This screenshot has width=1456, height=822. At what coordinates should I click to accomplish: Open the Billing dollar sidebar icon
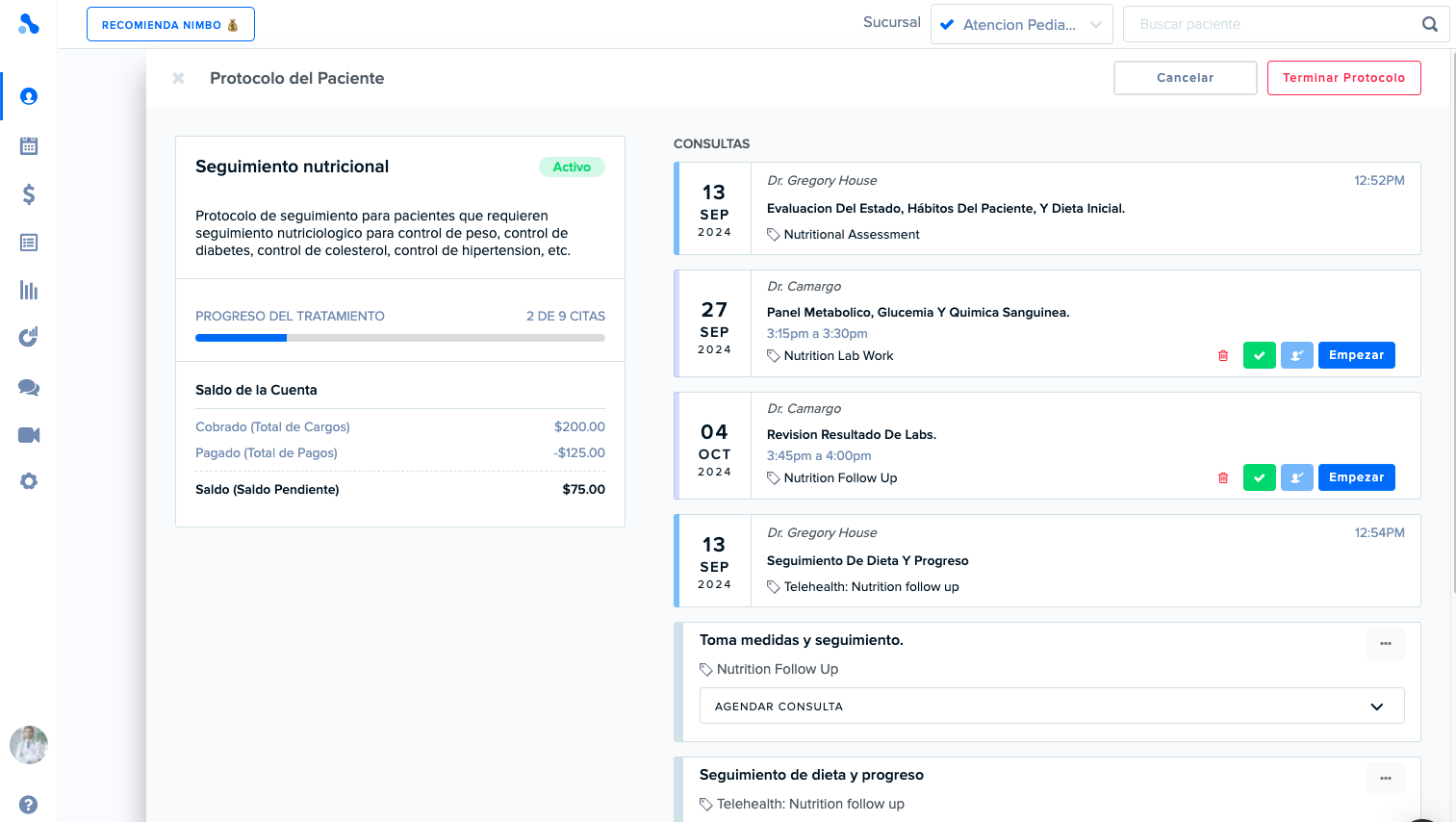pyautogui.click(x=29, y=194)
